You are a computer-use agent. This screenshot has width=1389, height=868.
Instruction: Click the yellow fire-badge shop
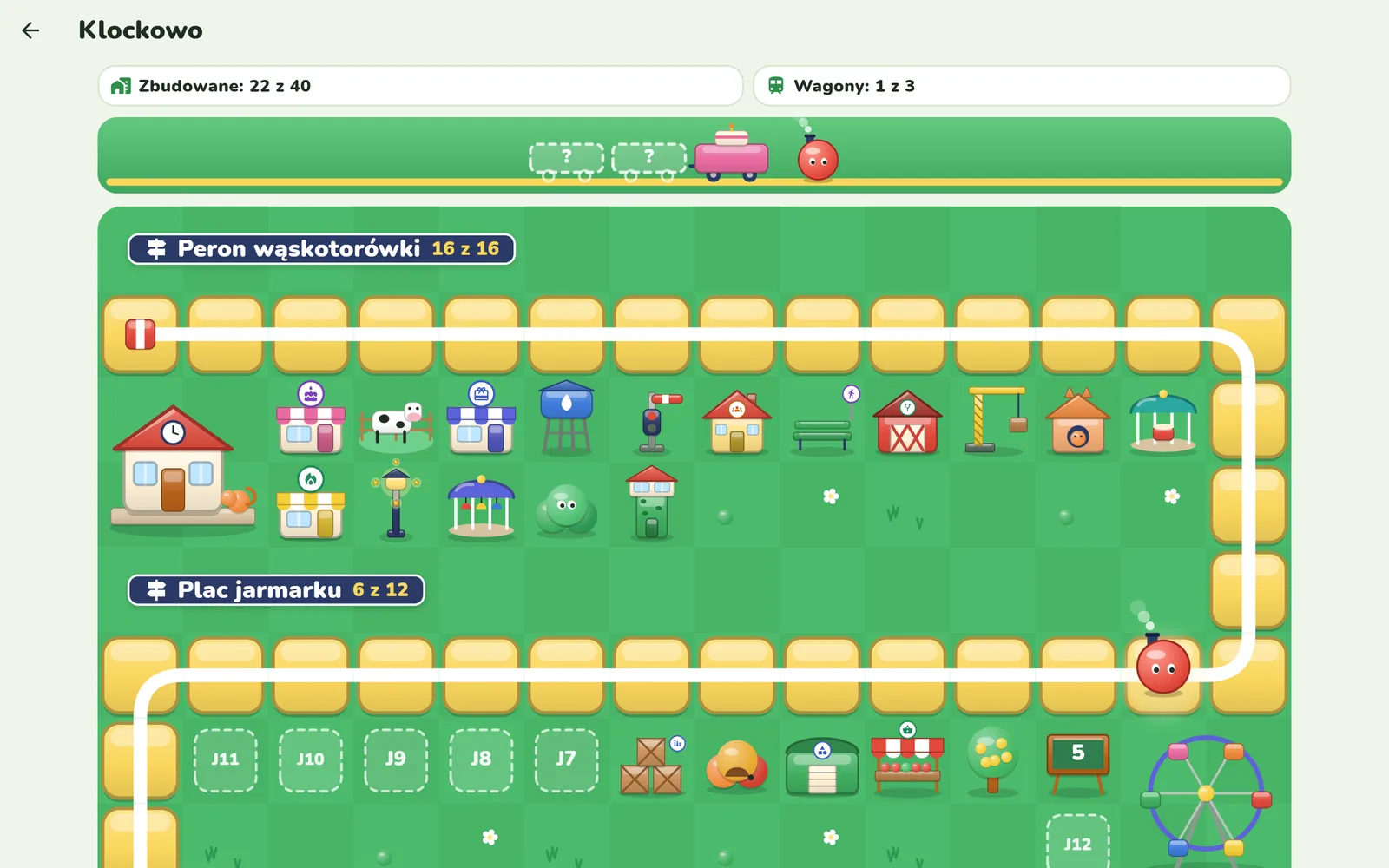pyautogui.click(x=311, y=503)
